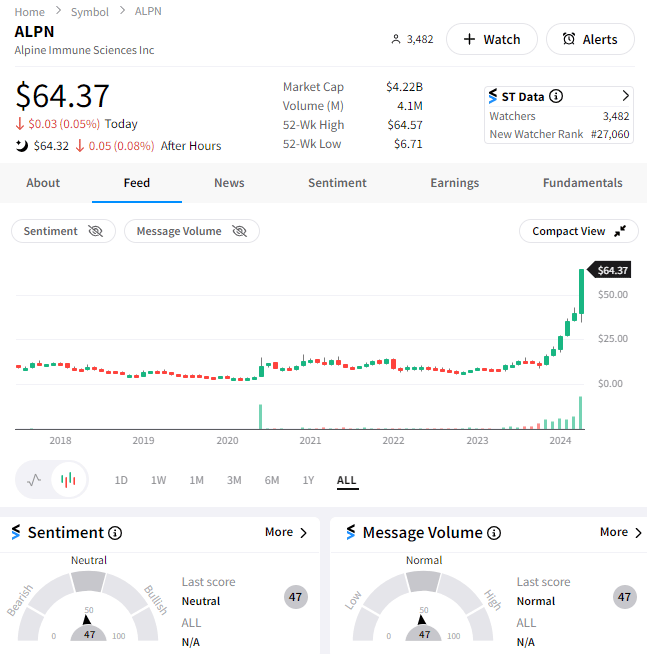647x654 pixels.
Task: Open the Earnings tab
Action: (x=455, y=183)
